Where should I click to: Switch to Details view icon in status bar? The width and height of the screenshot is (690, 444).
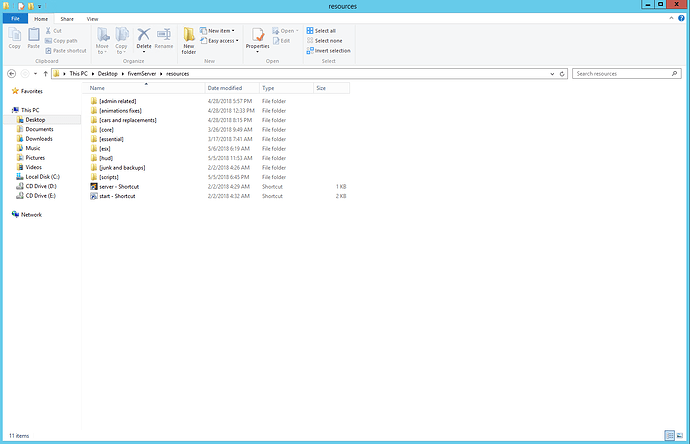coord(669,436)
